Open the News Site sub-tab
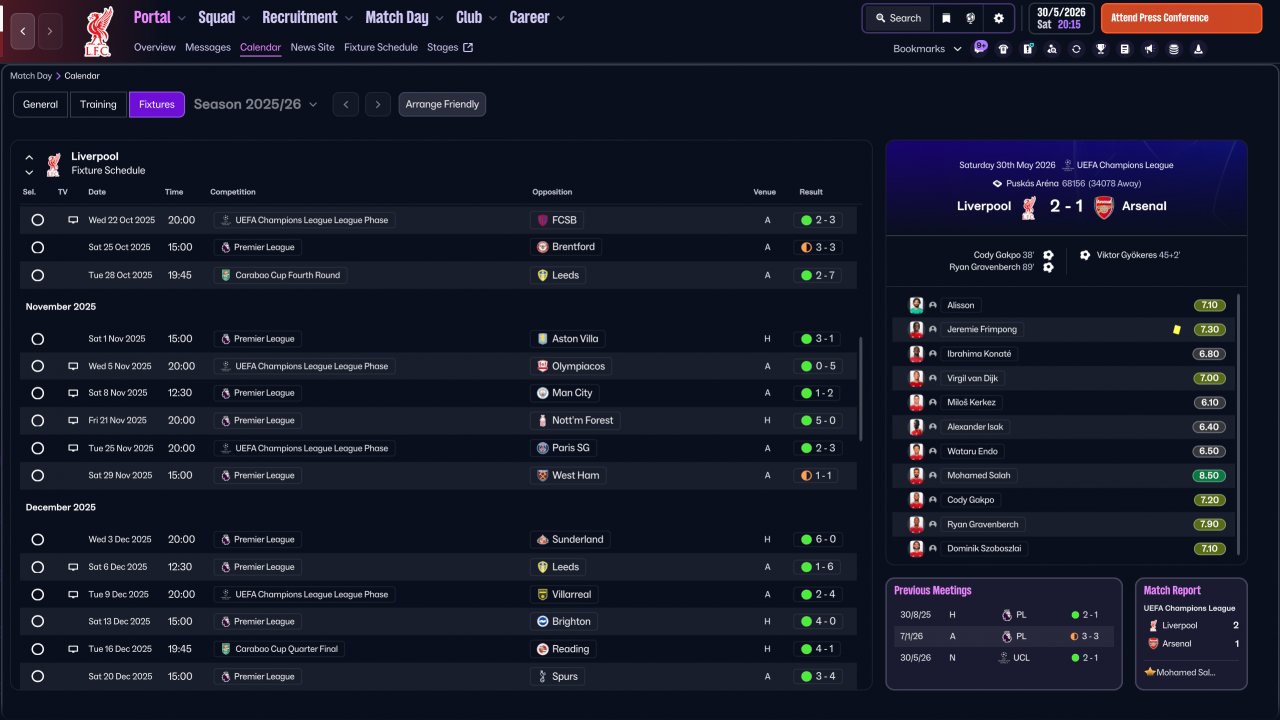The image size is (1280, 720). click(313, 47)
